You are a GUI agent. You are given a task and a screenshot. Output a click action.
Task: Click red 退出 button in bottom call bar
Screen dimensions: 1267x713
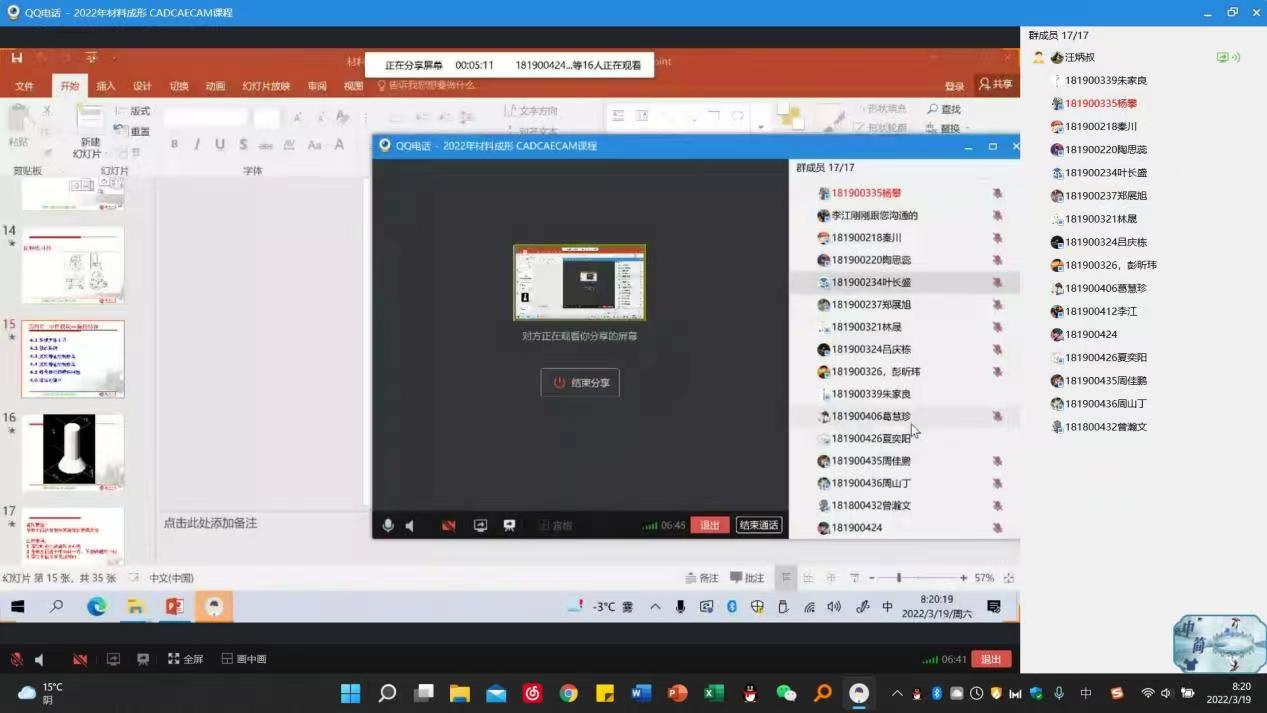[990, 660]
